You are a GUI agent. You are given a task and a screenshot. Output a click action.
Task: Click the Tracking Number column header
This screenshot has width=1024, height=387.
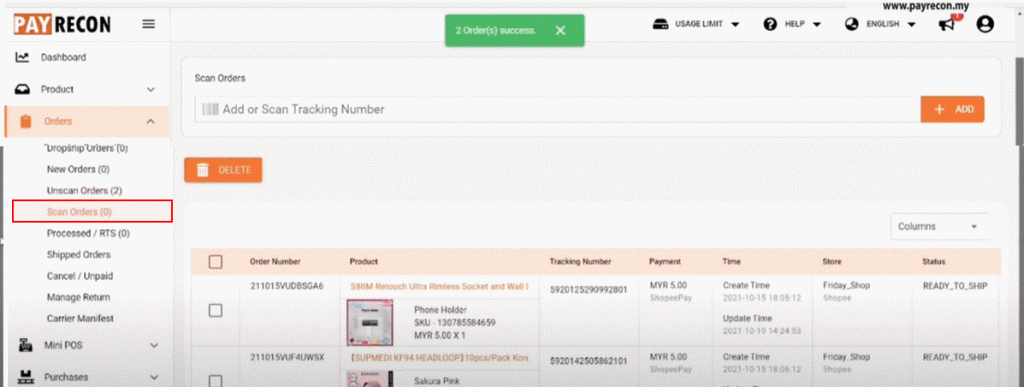581,262
